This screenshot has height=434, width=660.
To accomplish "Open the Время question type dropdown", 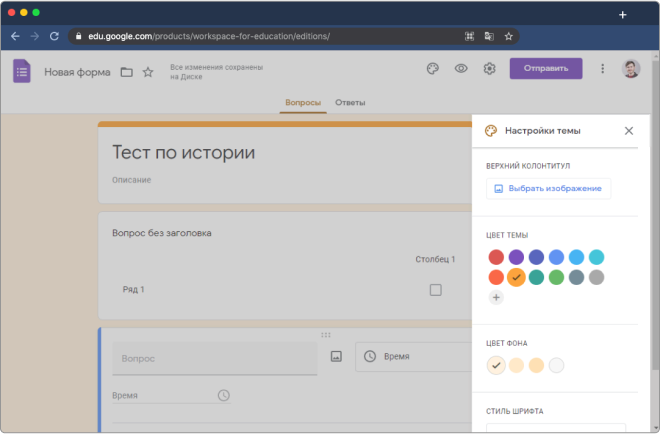I will 415,357.
